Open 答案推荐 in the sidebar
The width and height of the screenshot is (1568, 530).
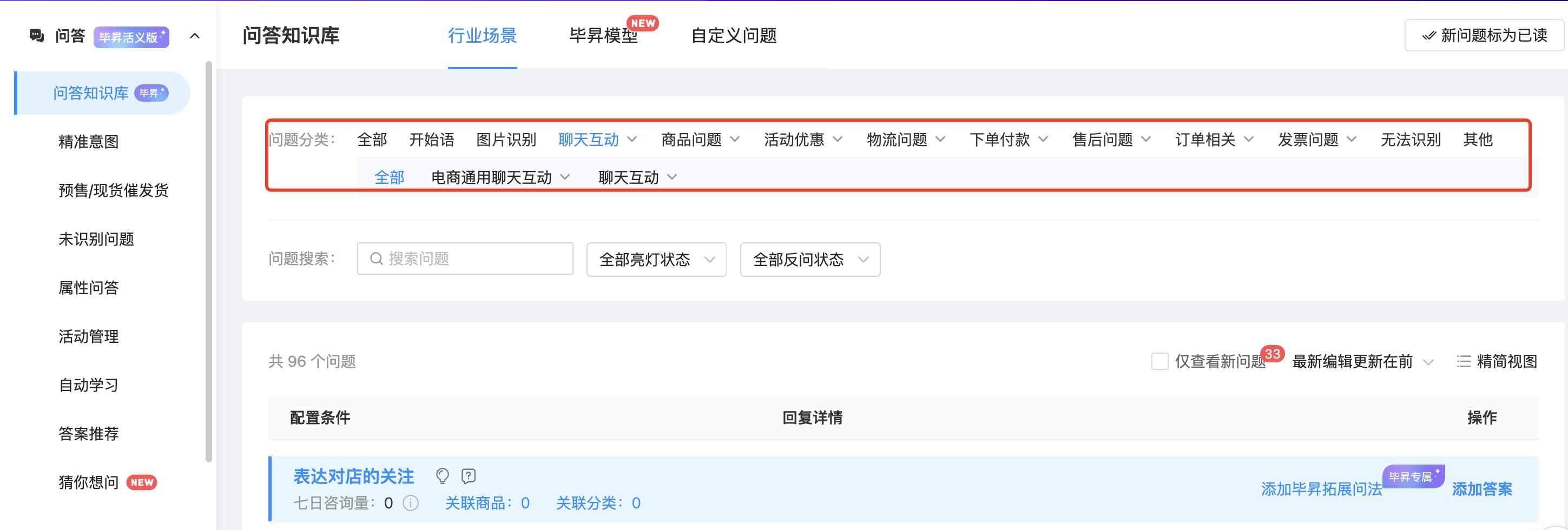point(89,434)
